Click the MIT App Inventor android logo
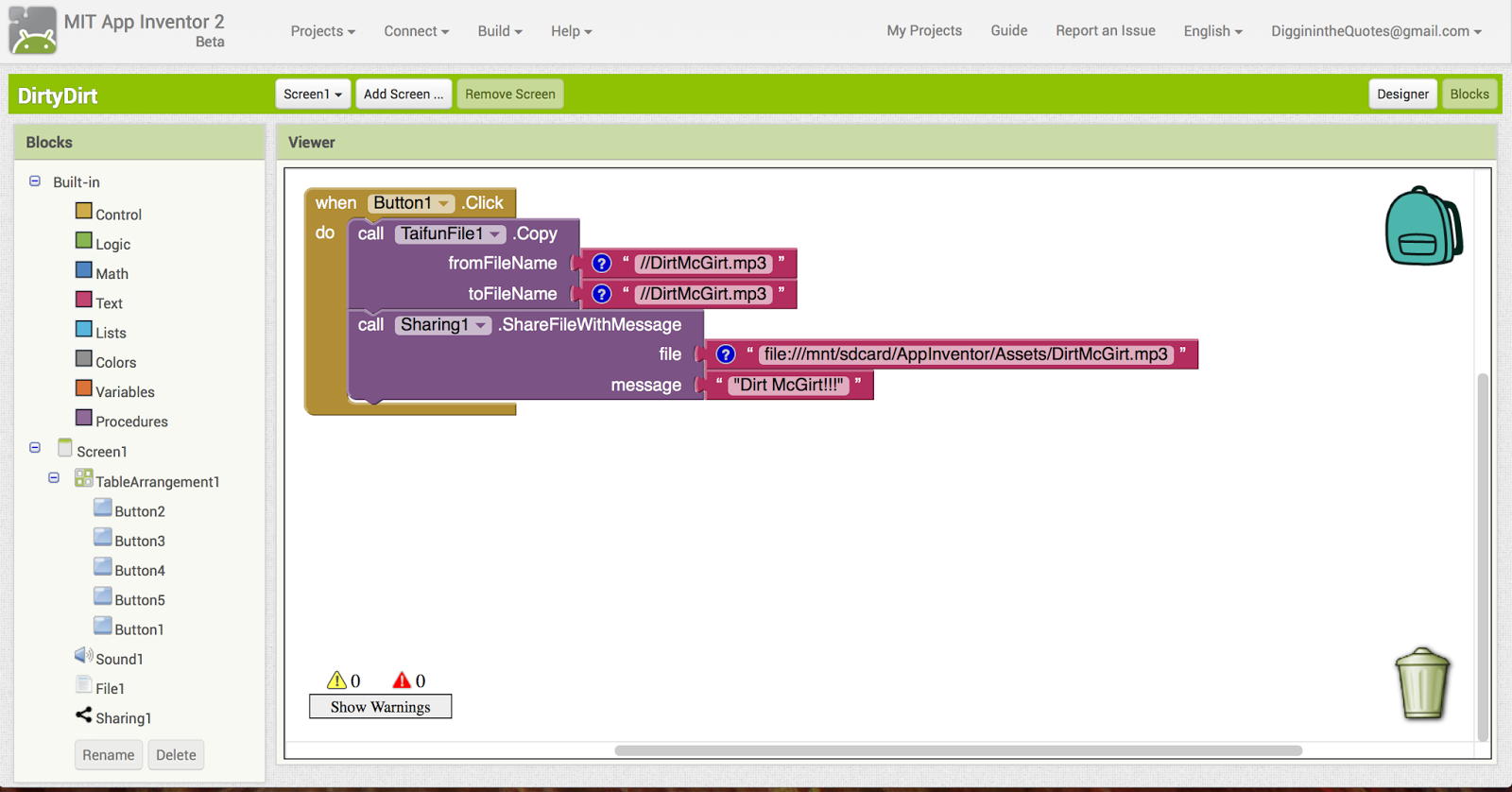Image resolution: width=1512 pixels, height=792 pixels. [33, 30]
